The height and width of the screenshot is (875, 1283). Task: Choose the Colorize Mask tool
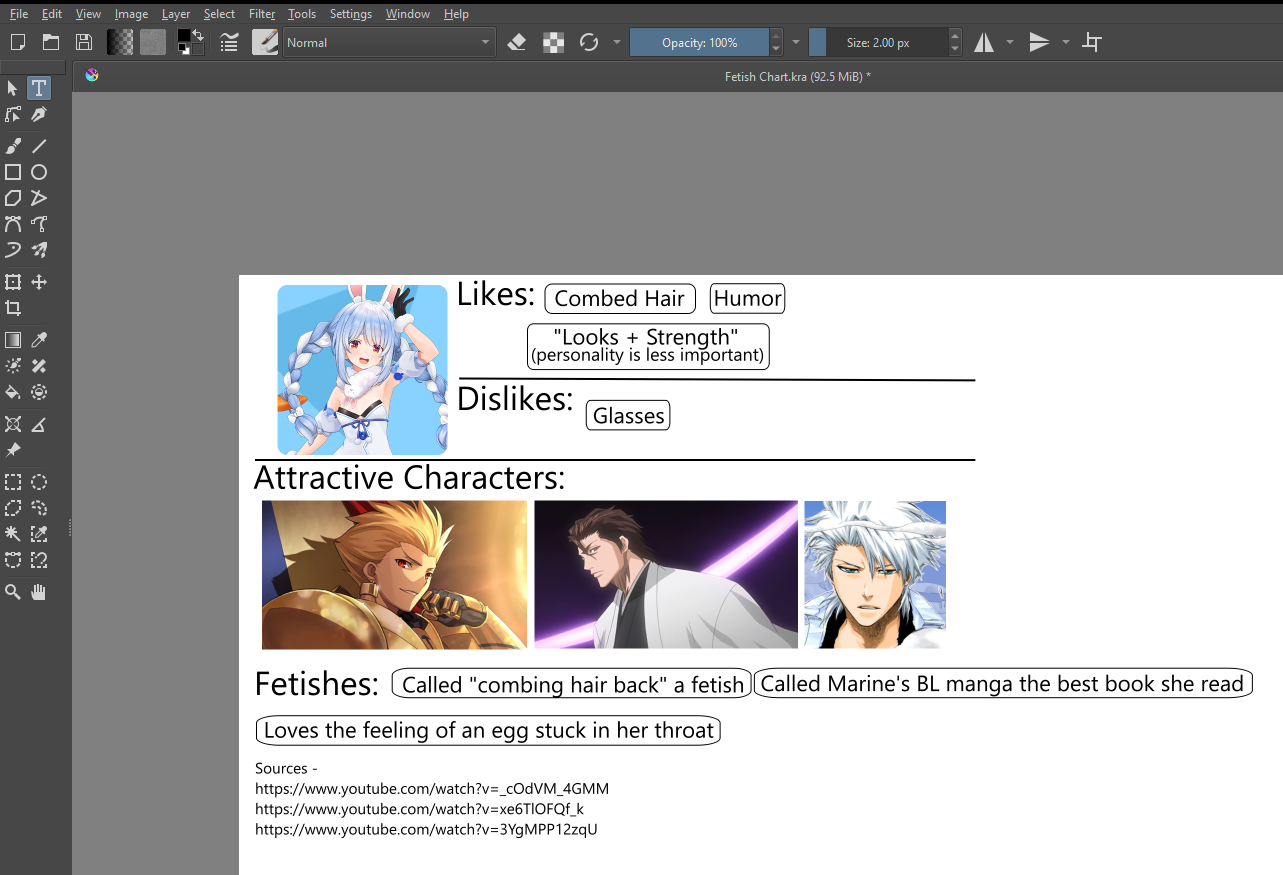[x=13, y=366]
